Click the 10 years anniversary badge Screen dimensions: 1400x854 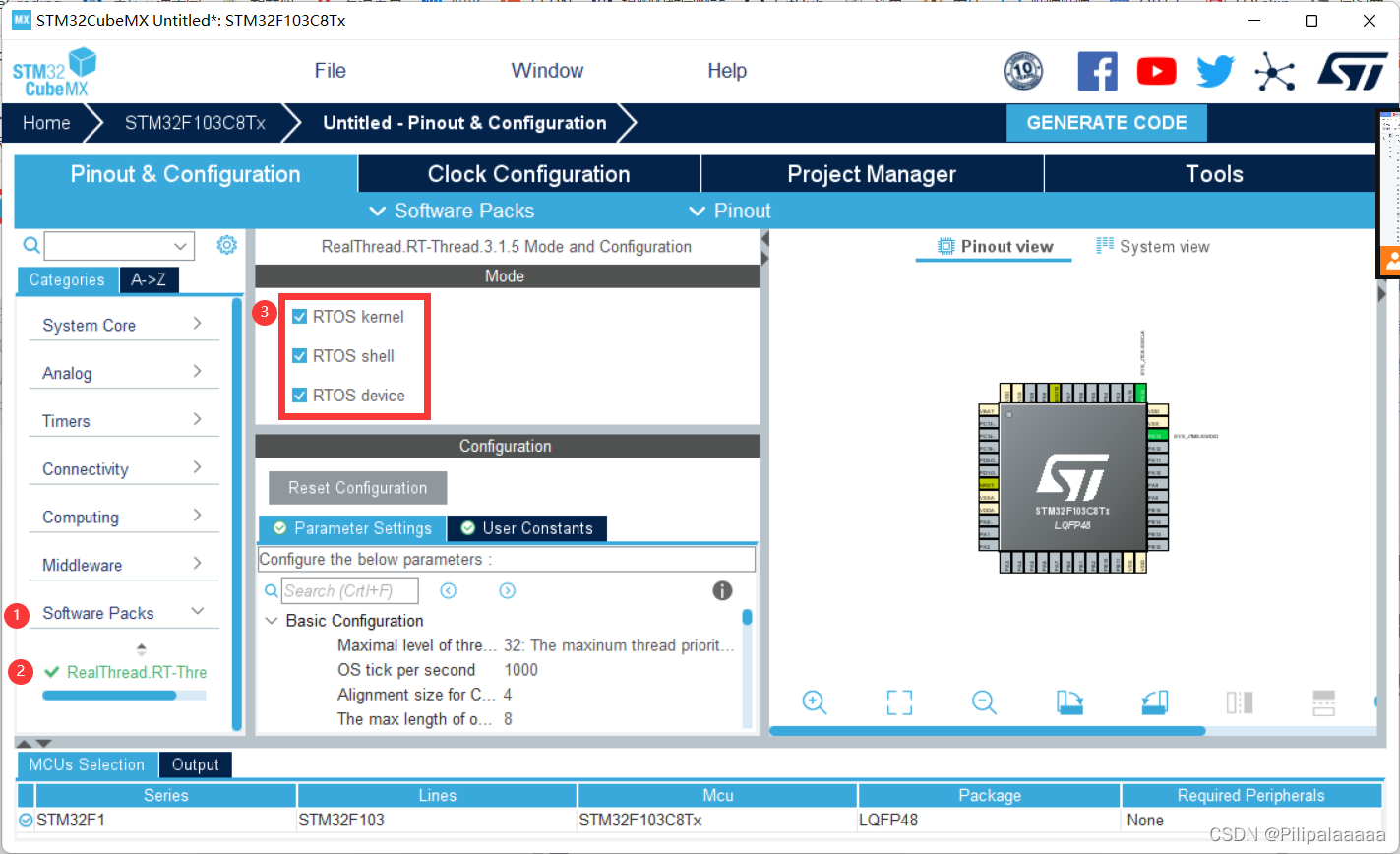coord(1023,71)
